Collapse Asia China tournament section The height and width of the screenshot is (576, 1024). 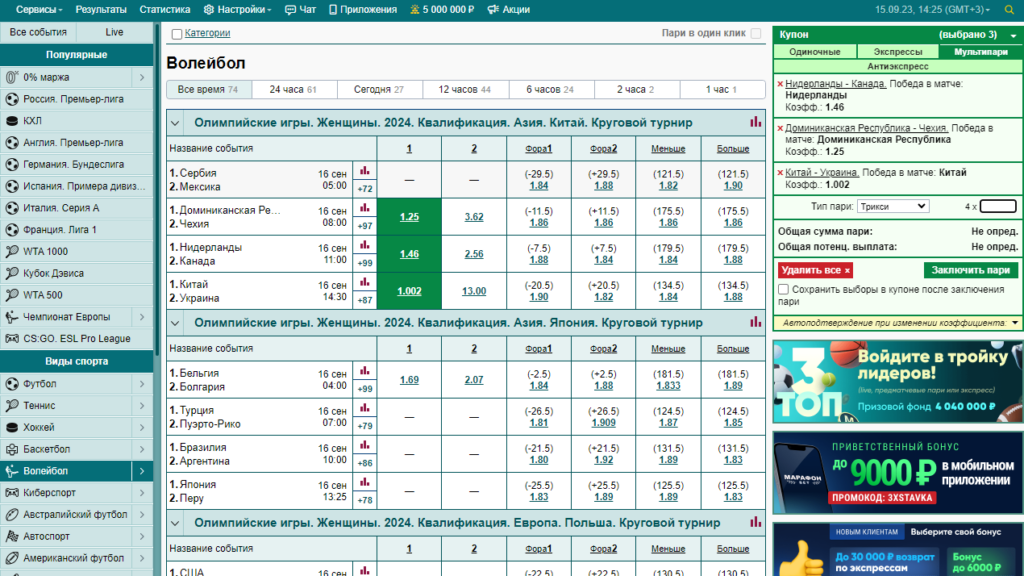[175, 123]
